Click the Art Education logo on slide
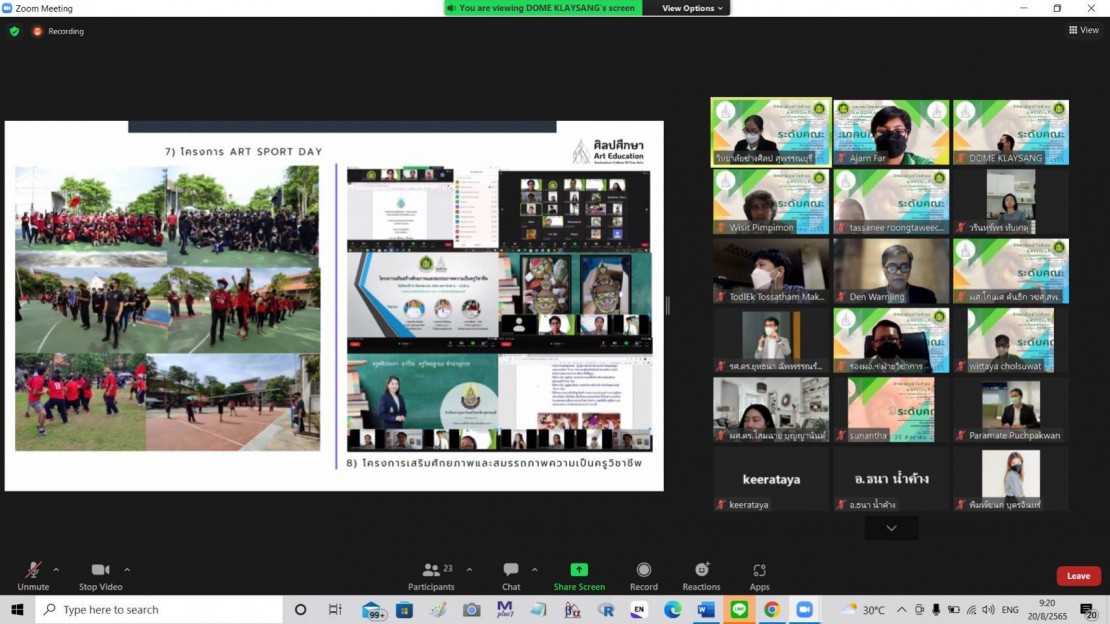The width and height of the screenshot is (1110, 624). point(609,151)
